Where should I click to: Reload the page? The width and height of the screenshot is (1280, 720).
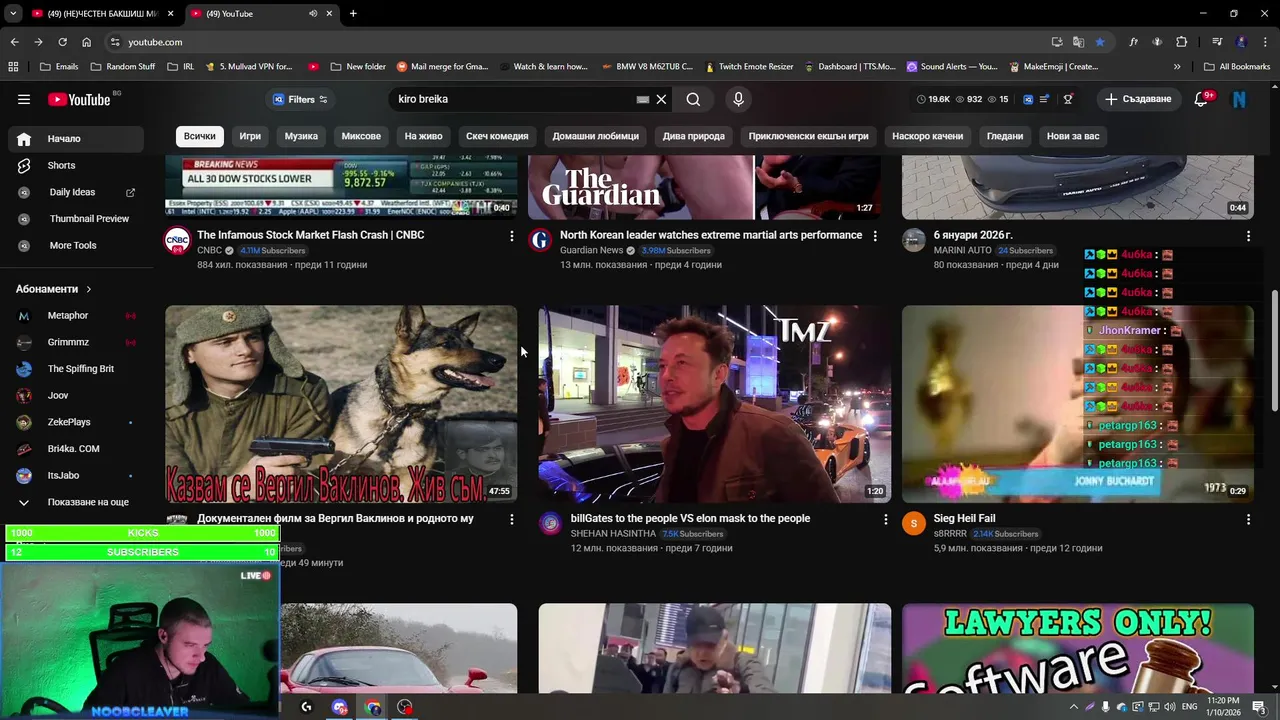[x=62, y=42]
